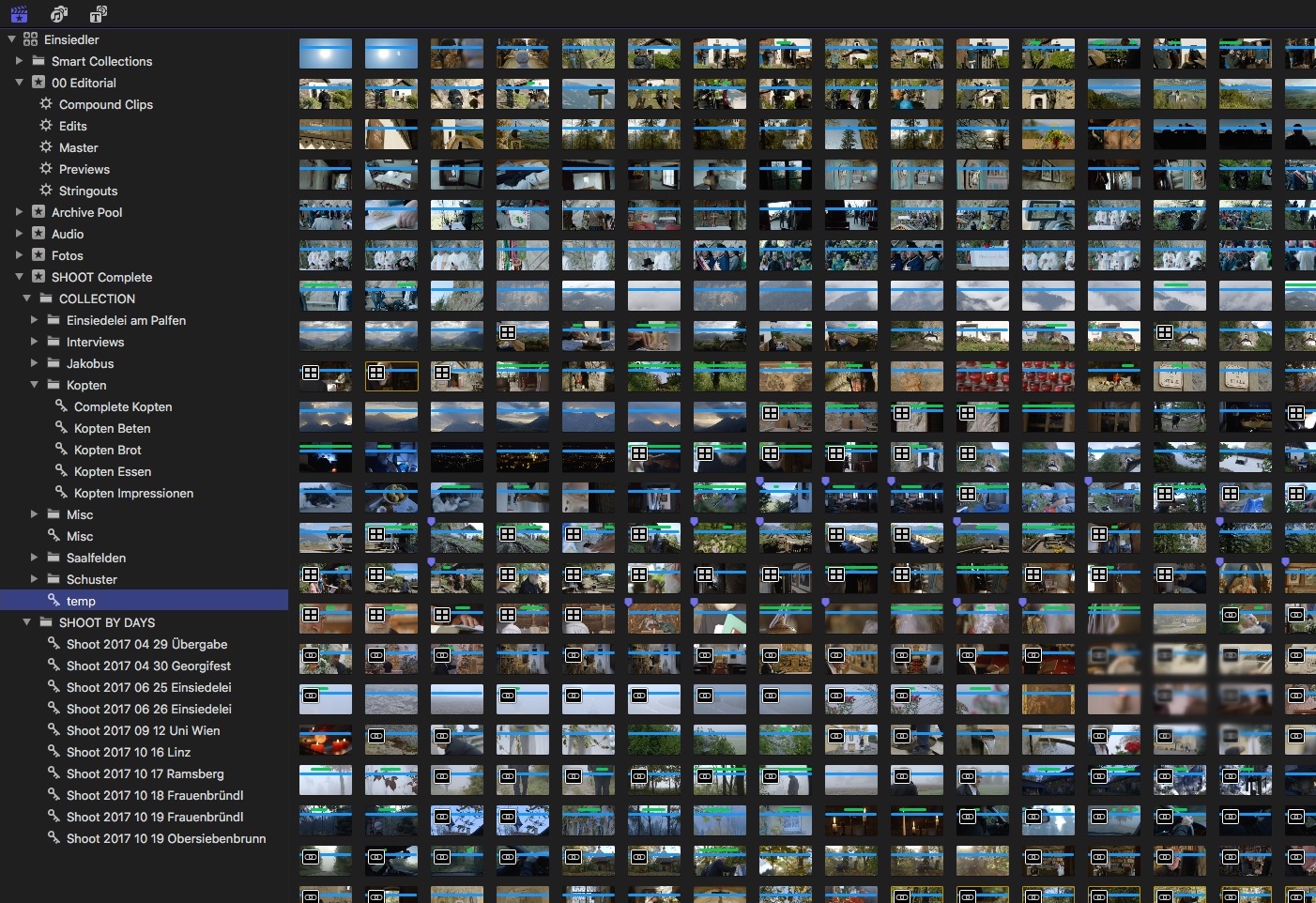The height and width of the screenshot is (903, 1316).
Task: Click the star event icon for Archive Pool
Action: (38, 212)
